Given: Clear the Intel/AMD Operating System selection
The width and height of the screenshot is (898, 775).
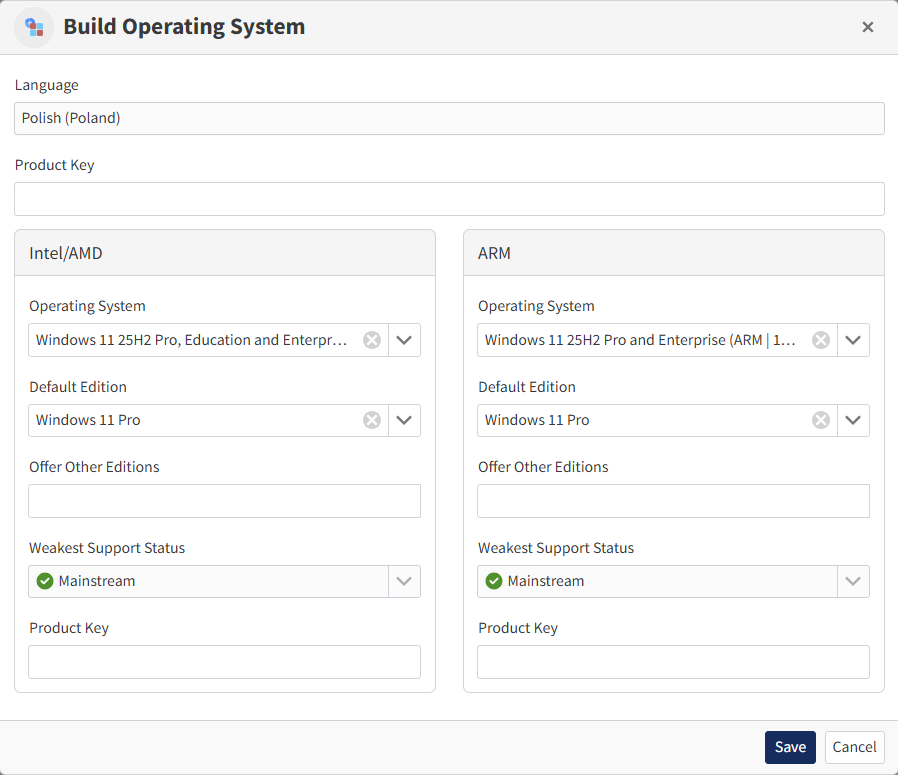Looking at the screenshot, I should click(371, 339).
